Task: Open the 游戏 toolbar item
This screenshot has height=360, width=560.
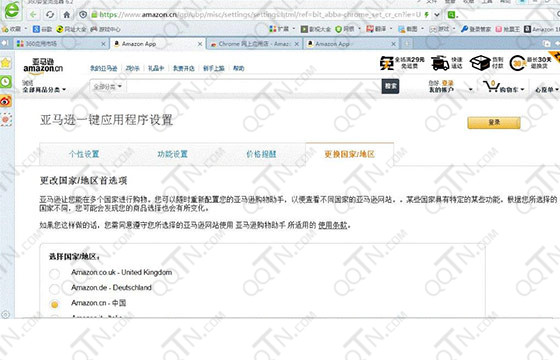Action: (439, 29)
